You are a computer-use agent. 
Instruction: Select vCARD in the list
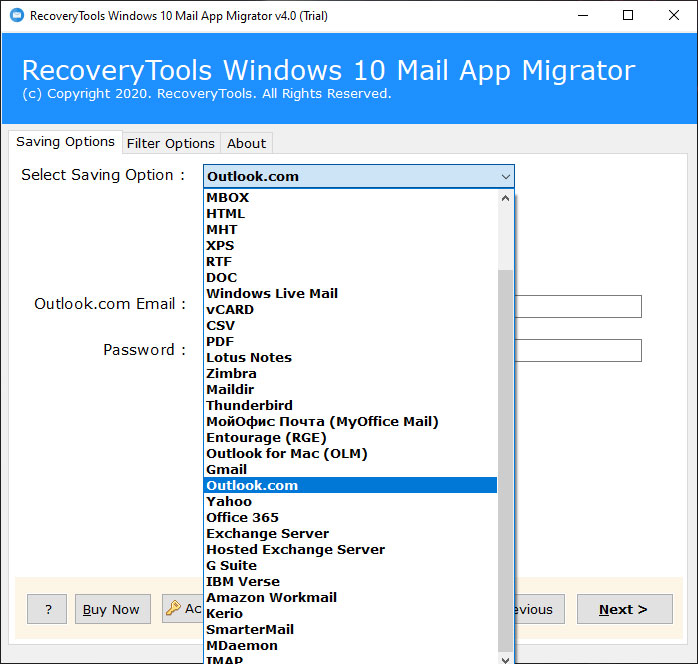[351, 310]
